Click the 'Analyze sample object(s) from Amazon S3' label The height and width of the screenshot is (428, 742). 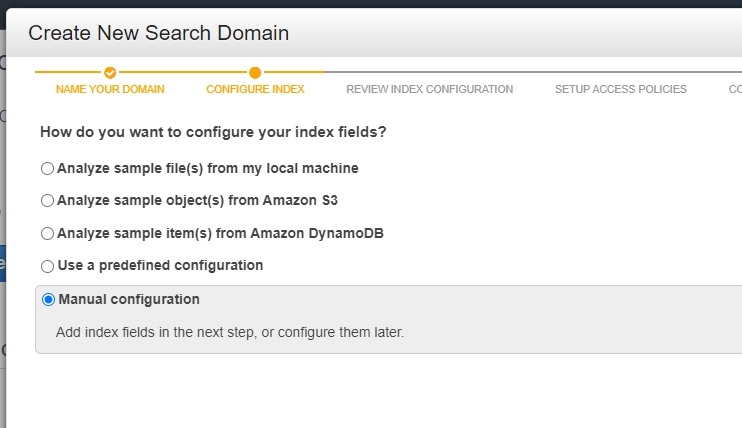[x=197, y=200]
